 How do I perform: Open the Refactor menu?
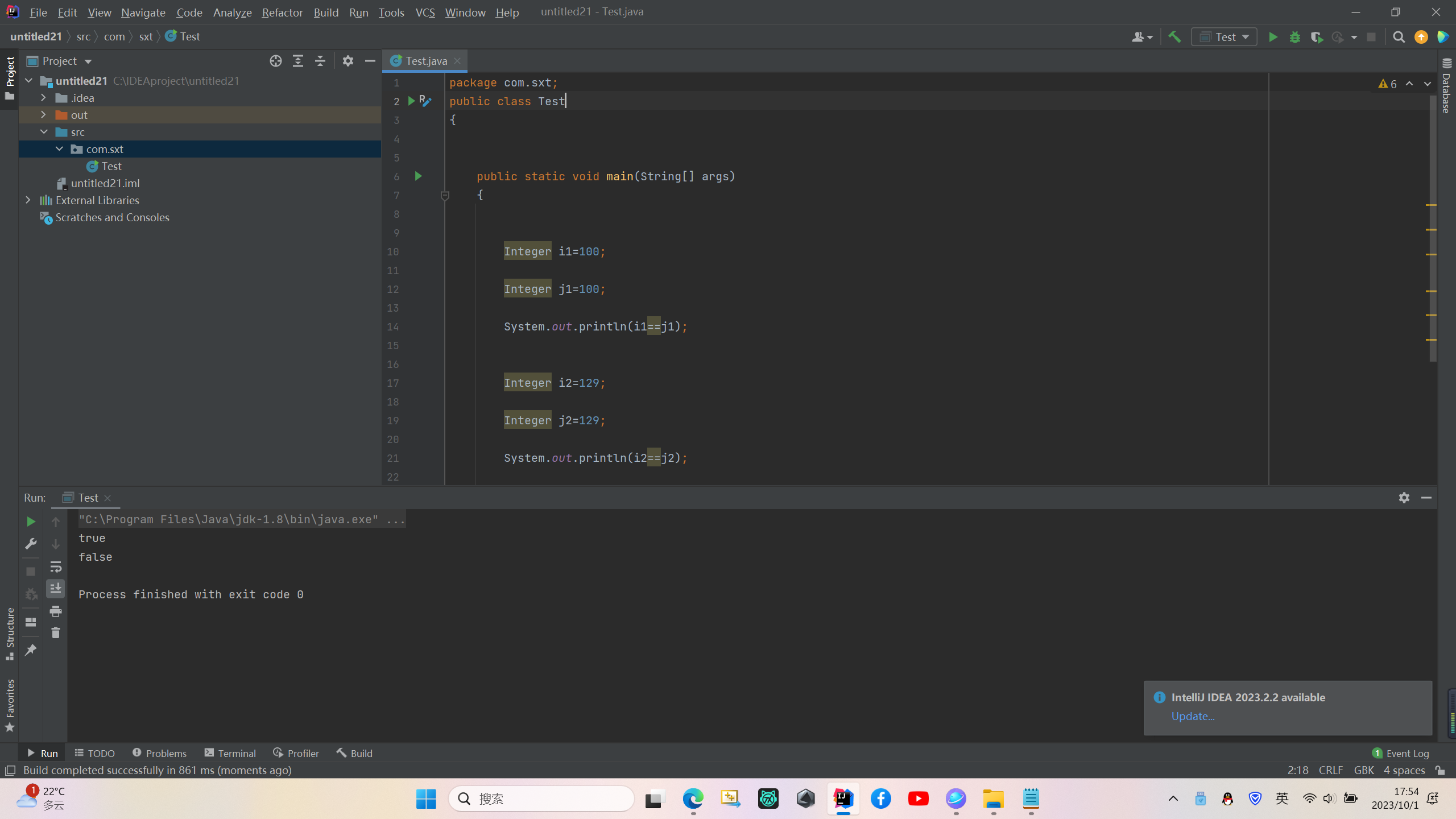[282, 12]
